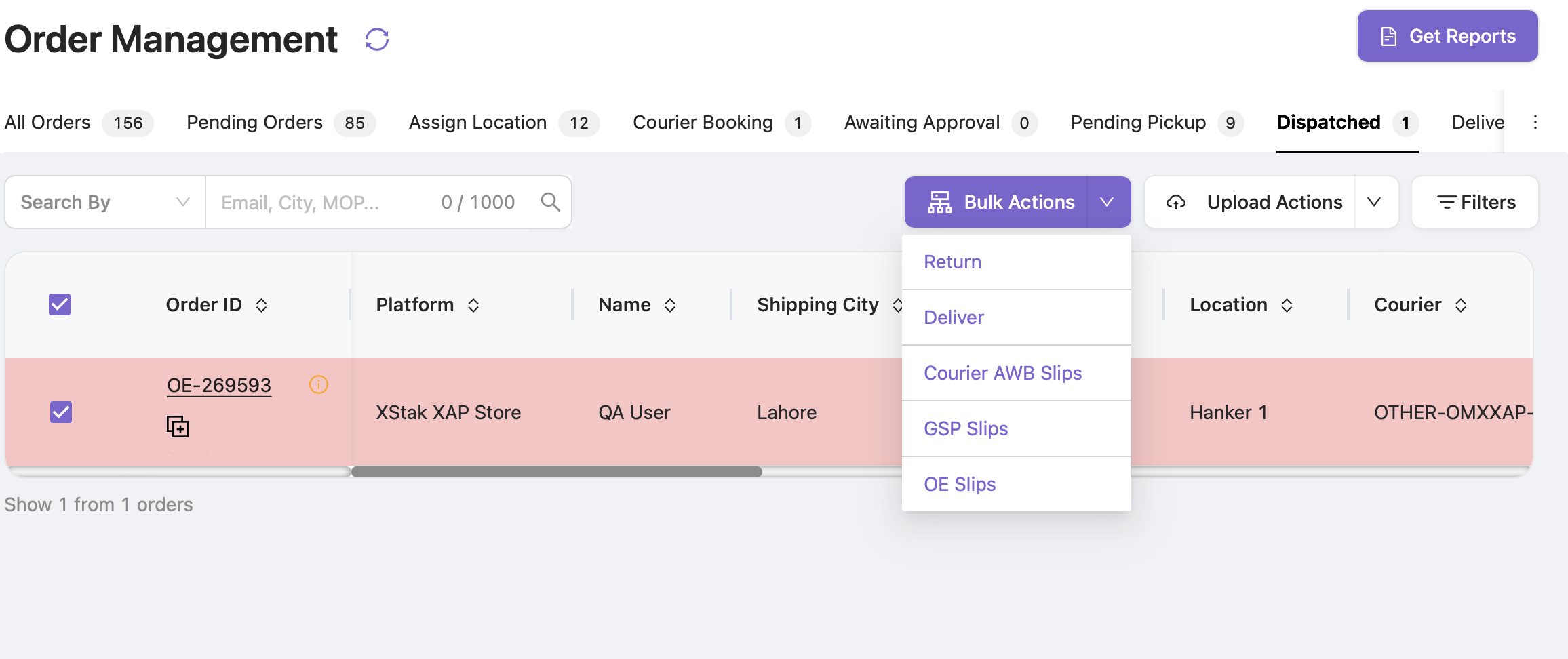The width and height of the screenshot is (1568, 659).
Task: Switch to All Orders tab
Action: point(79,123)
